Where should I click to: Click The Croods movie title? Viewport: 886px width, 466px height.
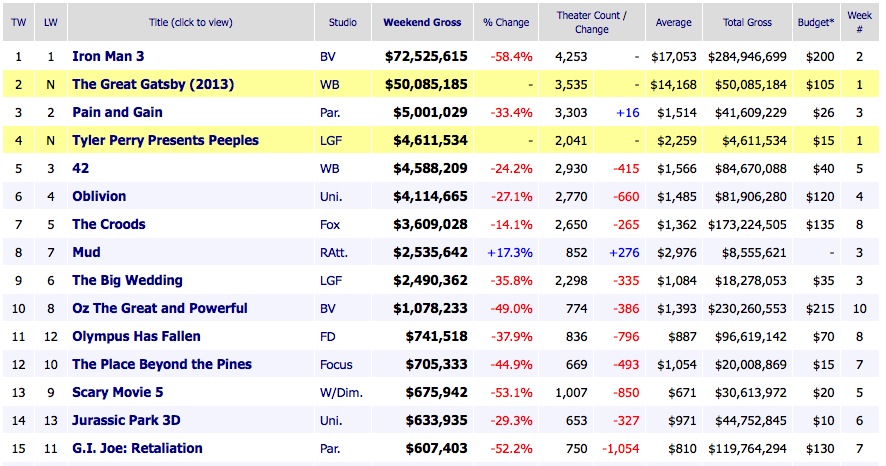(x=108, y=224)
